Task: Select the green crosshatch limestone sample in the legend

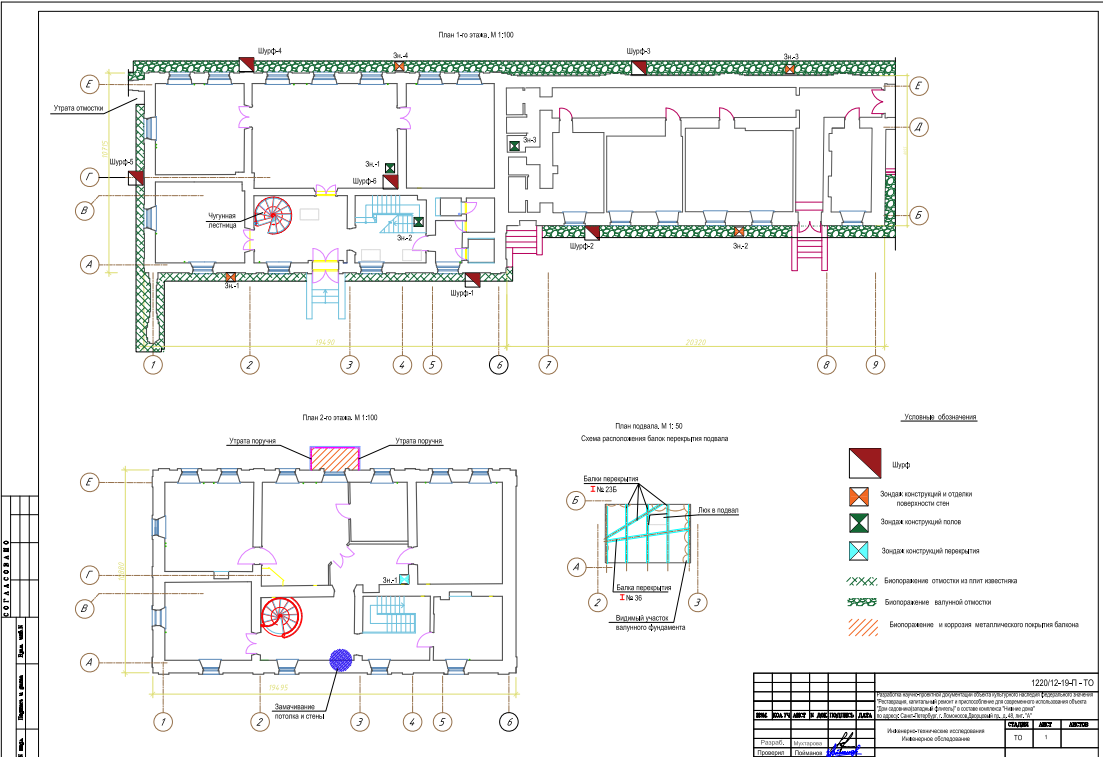Action: (x=861, y=581)
